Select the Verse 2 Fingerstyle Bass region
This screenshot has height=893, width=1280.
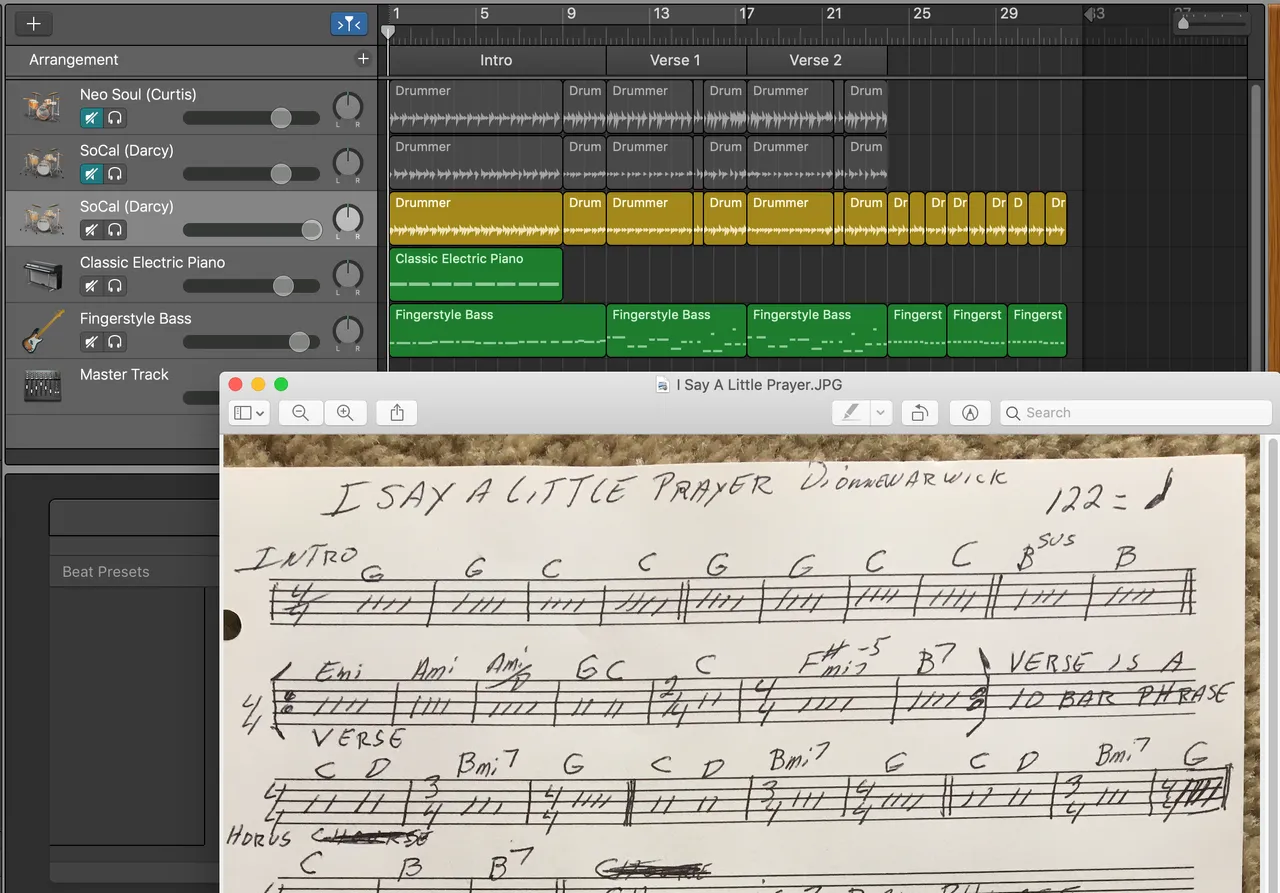point(817,331)
